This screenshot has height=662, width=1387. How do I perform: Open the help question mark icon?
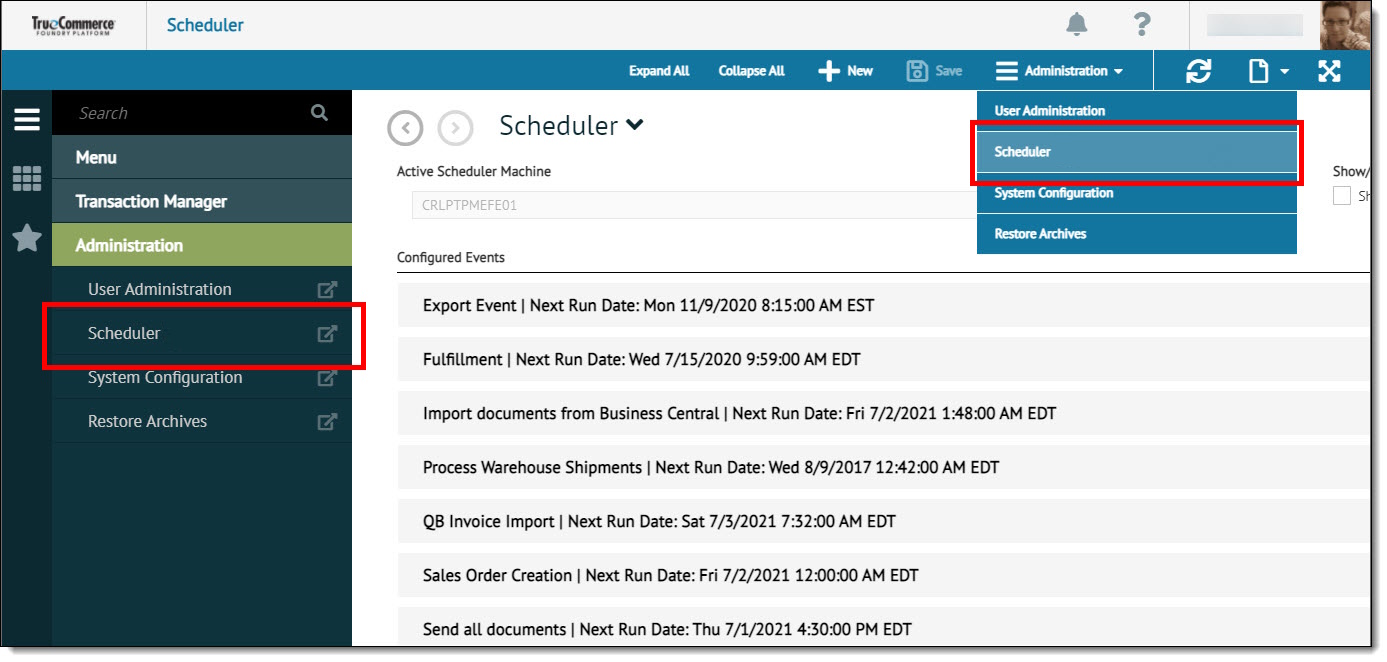point(1141,24)
